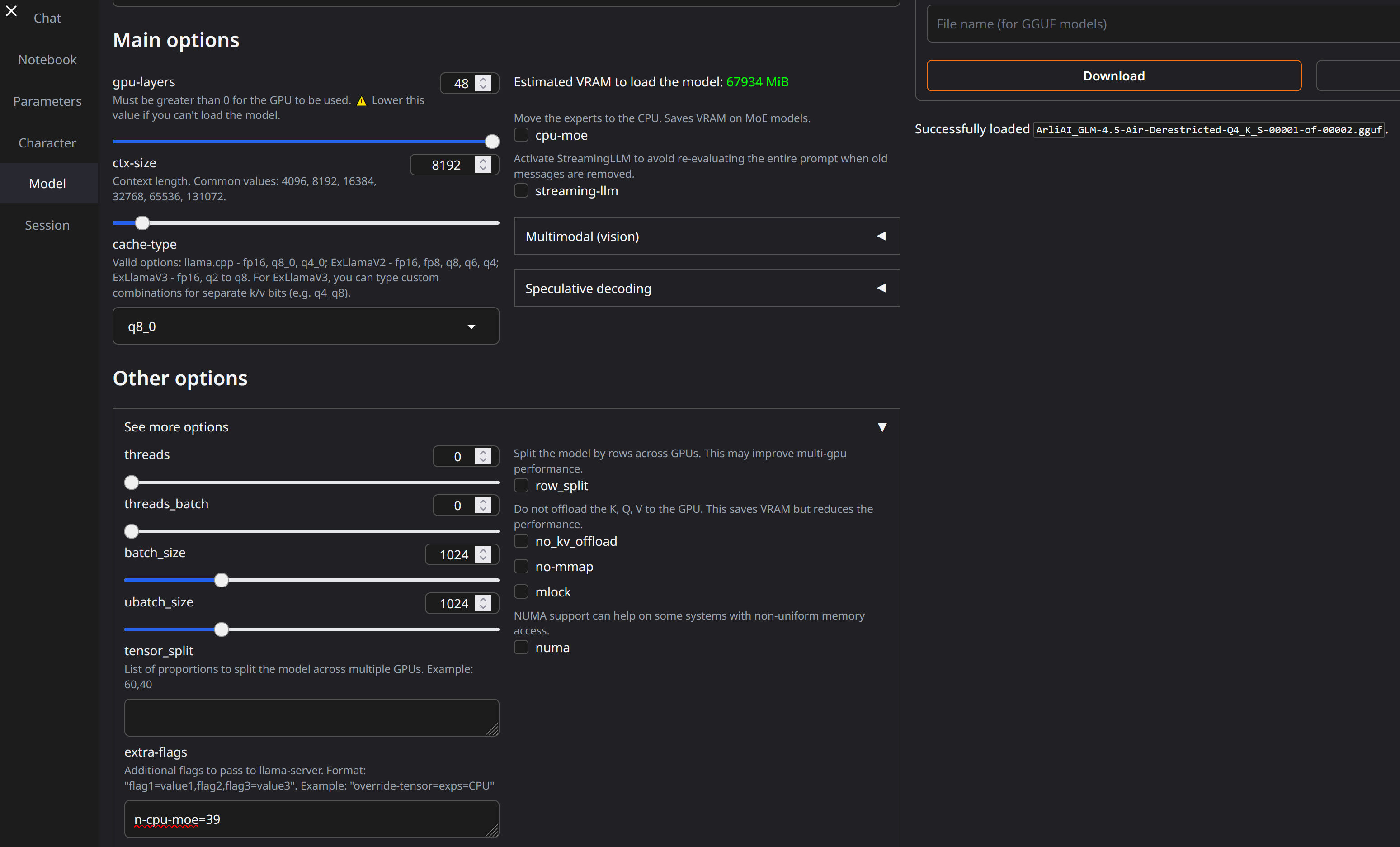
Task: Increase gpu-layers with up stepper arrow
Action: coord(483,80)
